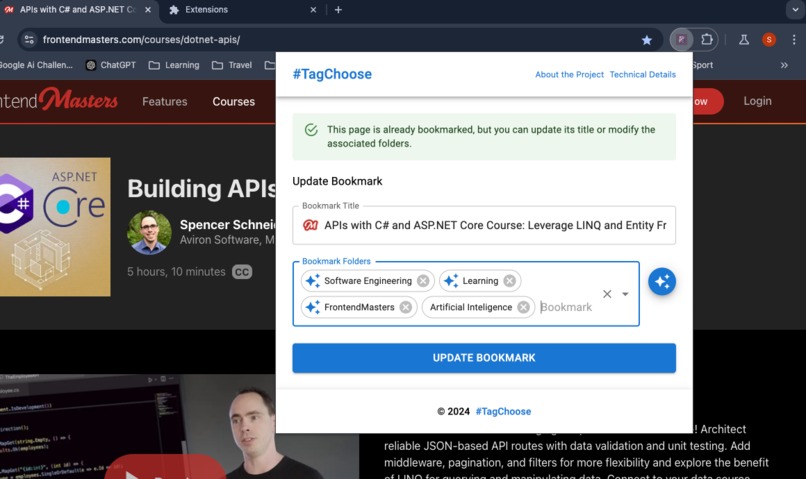
Task: Click the Bookmark Title input field
Action: point(484,225)
